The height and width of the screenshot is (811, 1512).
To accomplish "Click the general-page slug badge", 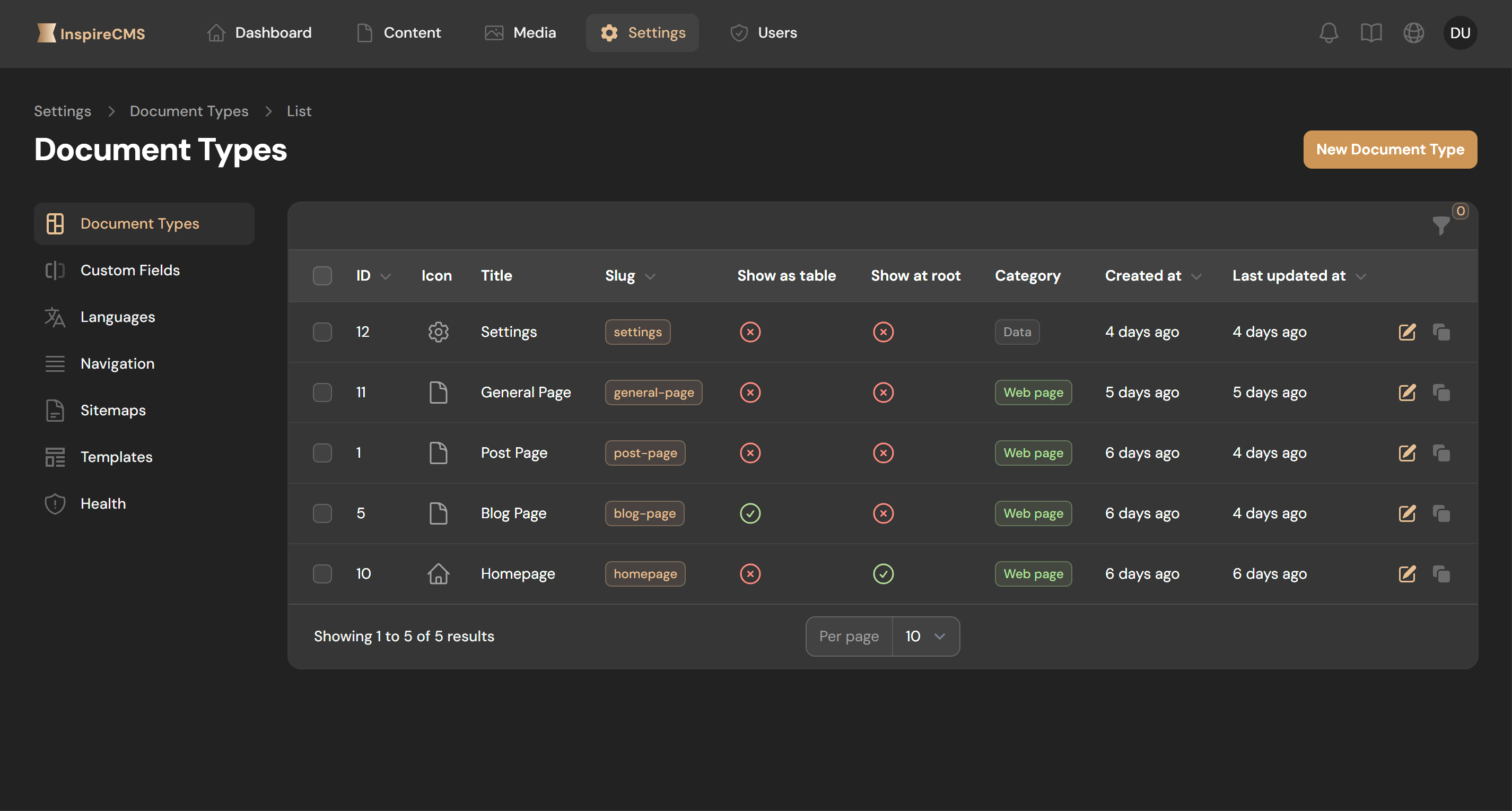I will coord(653,393).
